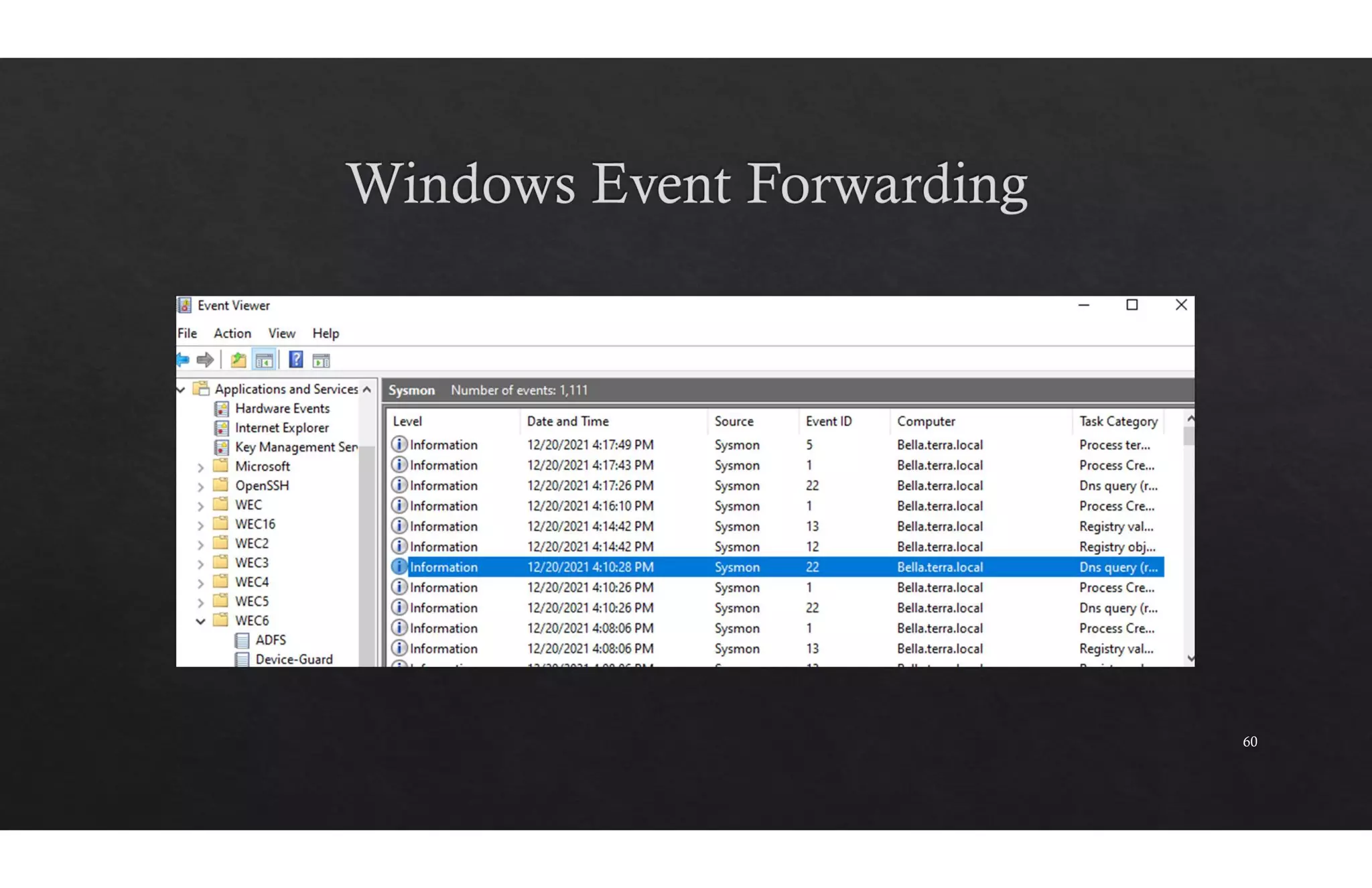Select the Hardware Events log icon
Viewport: 1372px width, 888px height.
click(222, 408)
